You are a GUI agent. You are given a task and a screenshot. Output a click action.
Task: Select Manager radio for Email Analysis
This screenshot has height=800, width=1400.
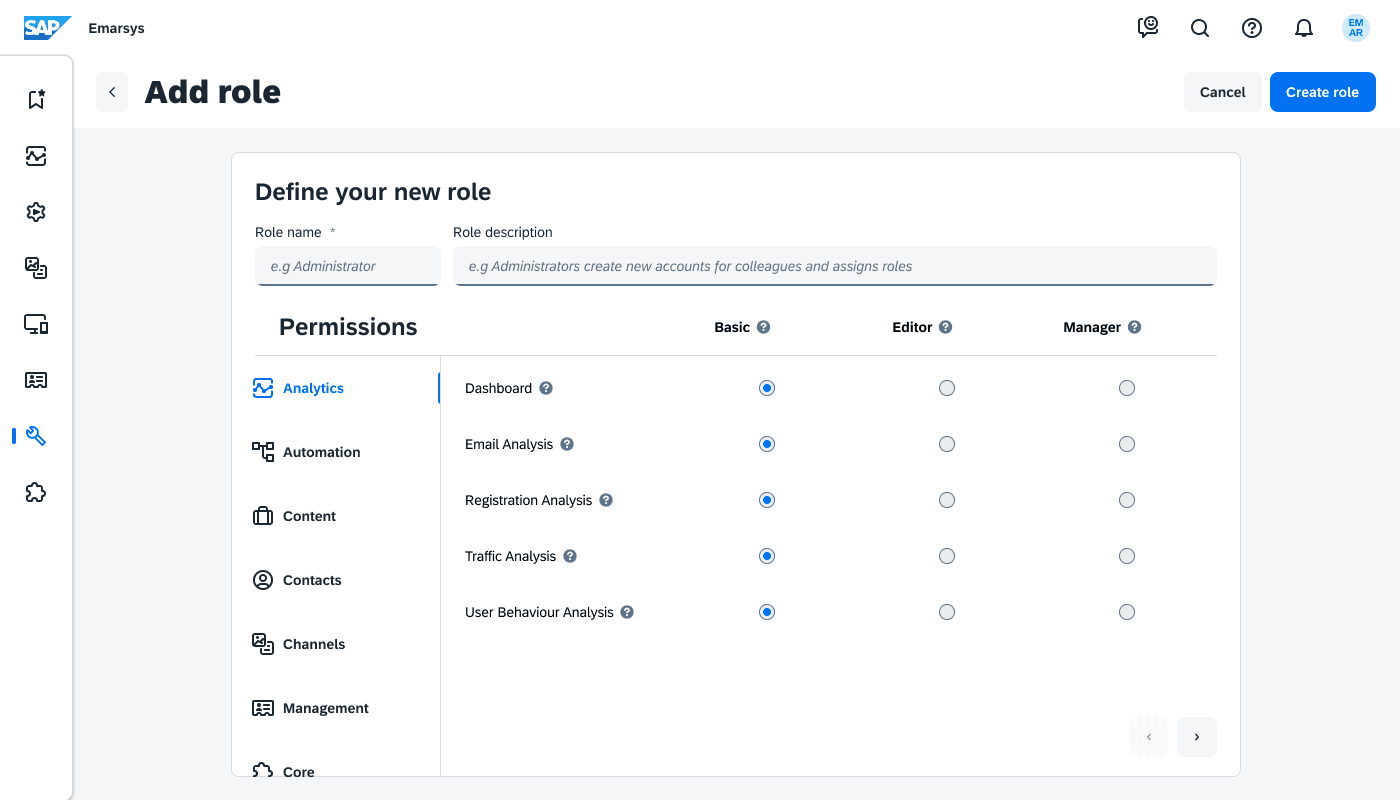click(x=1127, y=444)
